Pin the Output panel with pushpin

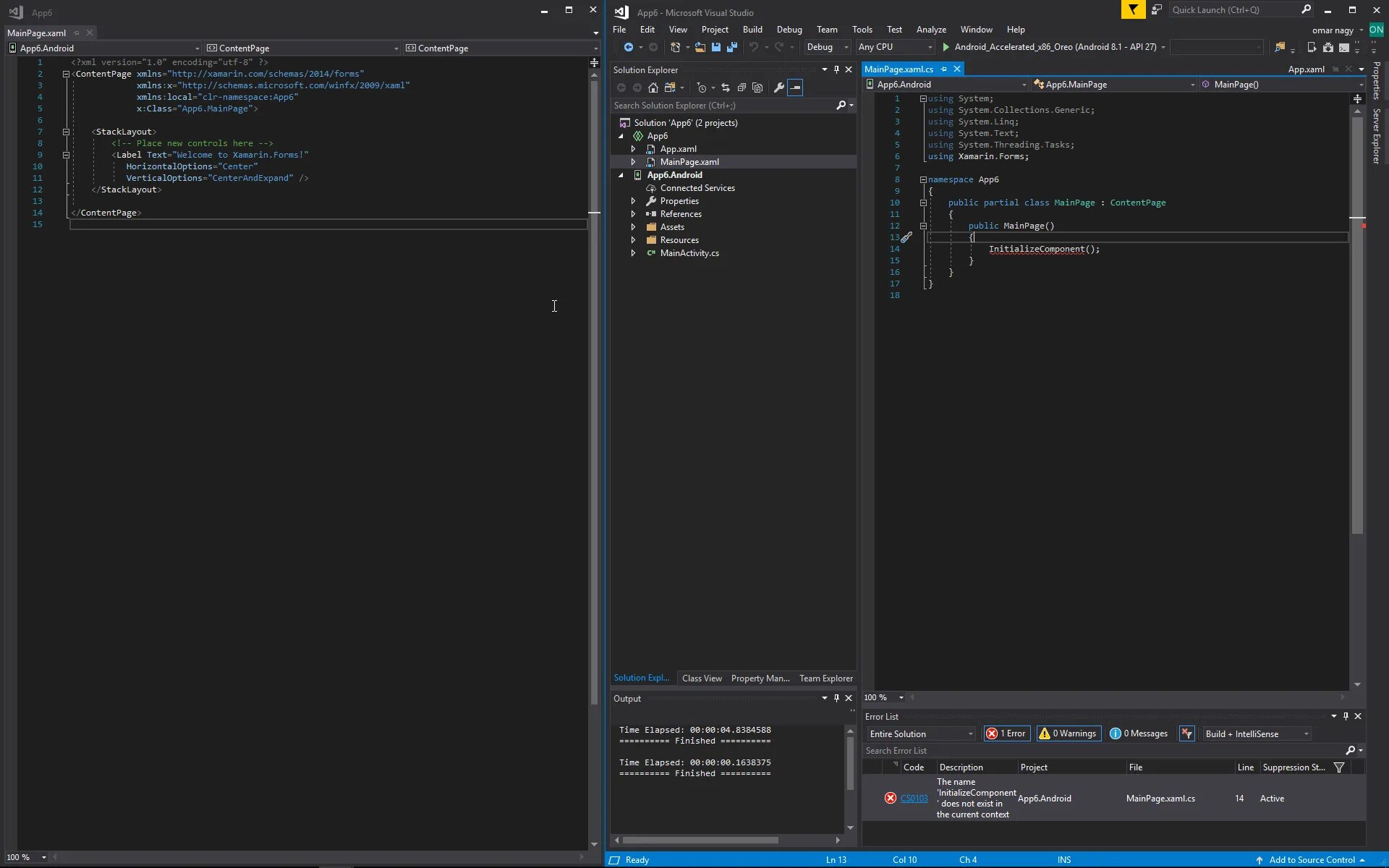836,698
